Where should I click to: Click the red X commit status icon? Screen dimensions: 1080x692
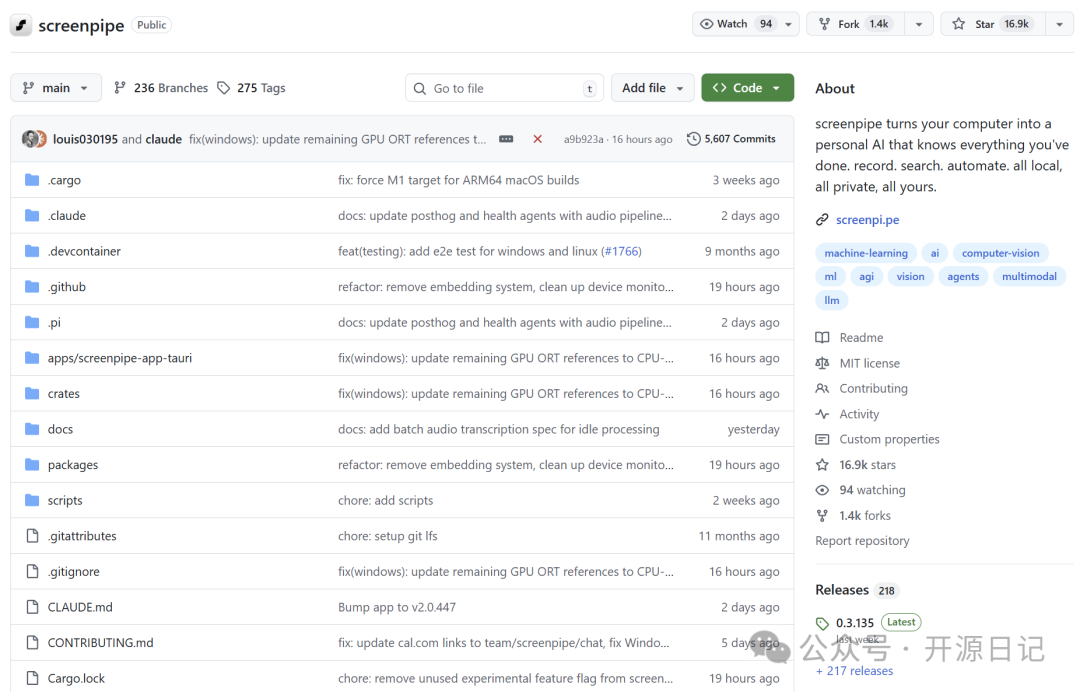pos(537,139)
